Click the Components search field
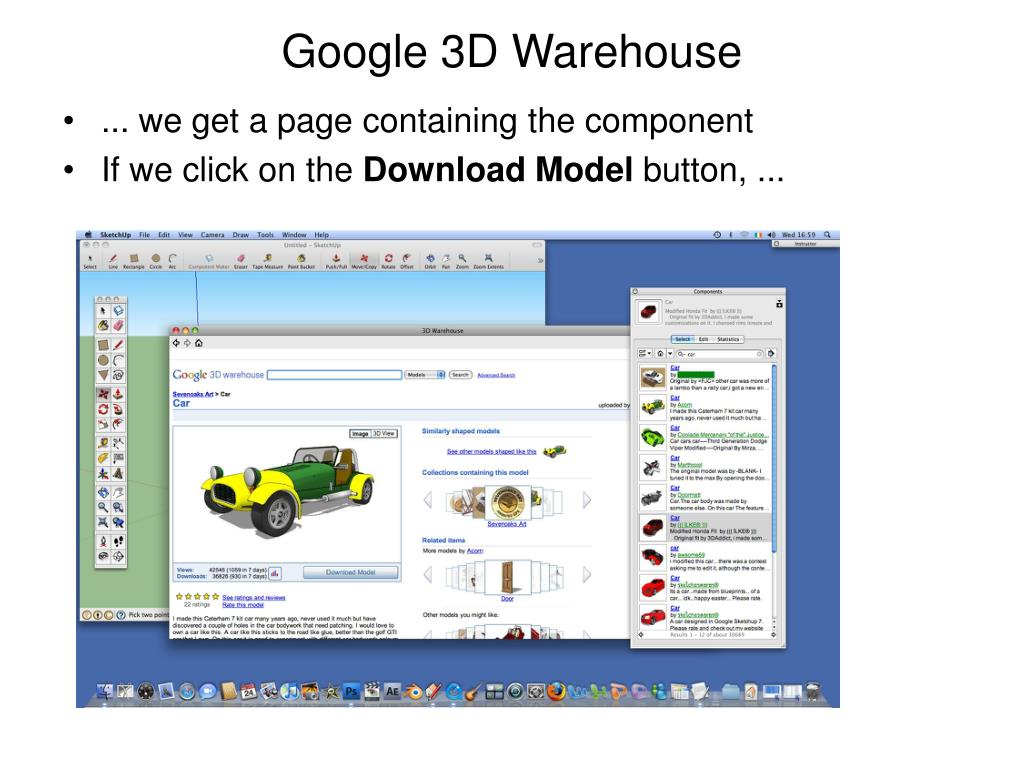1024x768 pixels. [x=720, y=353]
